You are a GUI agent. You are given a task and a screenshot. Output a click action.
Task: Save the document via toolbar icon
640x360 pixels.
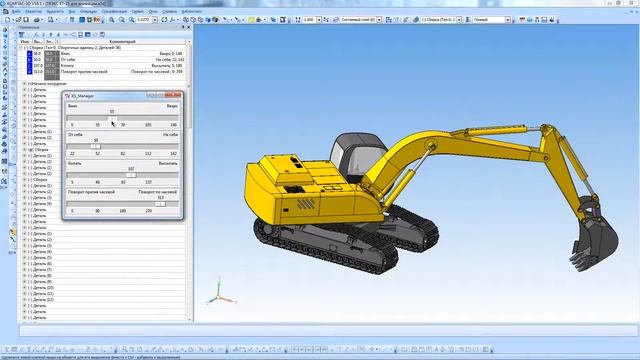tap(26, 20)
